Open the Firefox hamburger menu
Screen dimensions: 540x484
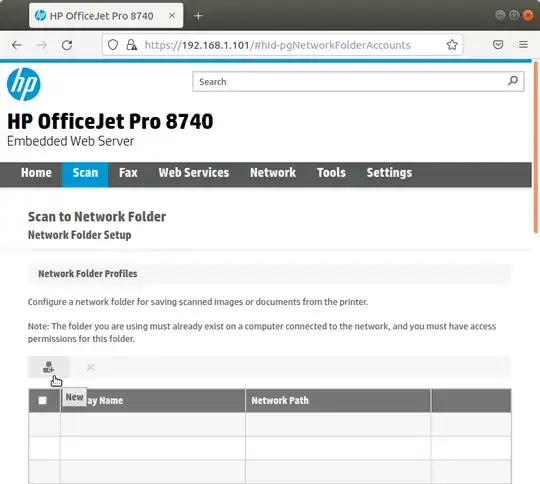click(x=523, y=45)
